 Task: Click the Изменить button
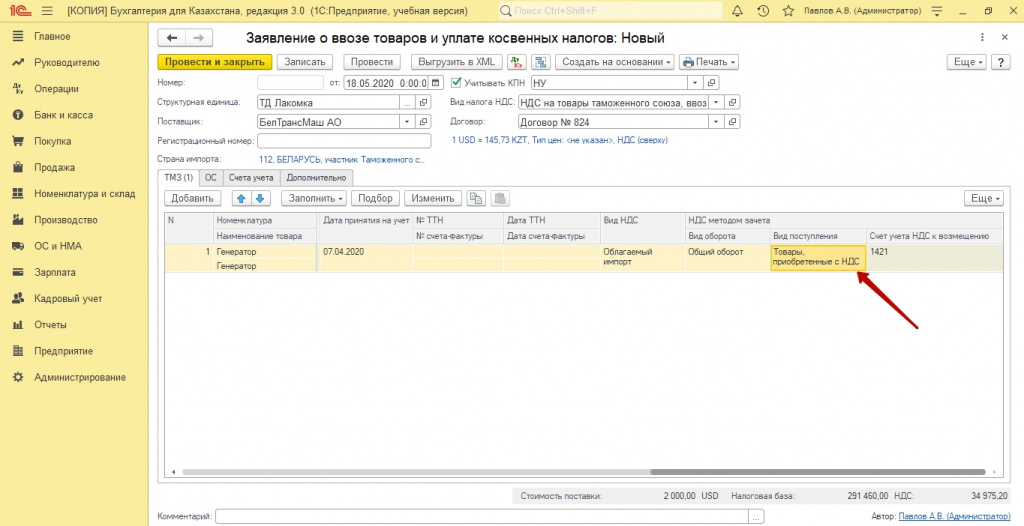tap(433, 198)
